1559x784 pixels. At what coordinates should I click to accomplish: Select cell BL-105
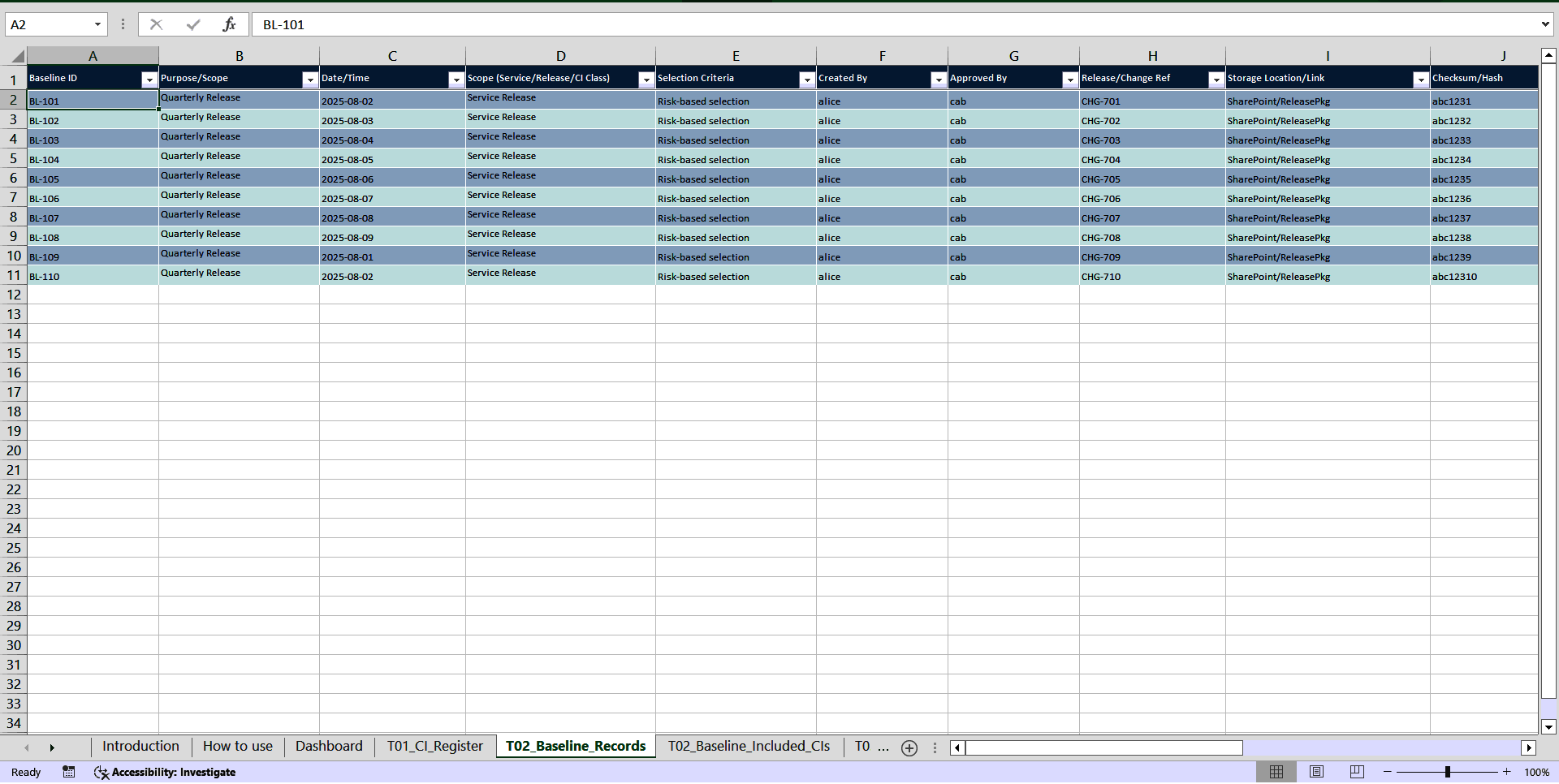tap(93, 178)
